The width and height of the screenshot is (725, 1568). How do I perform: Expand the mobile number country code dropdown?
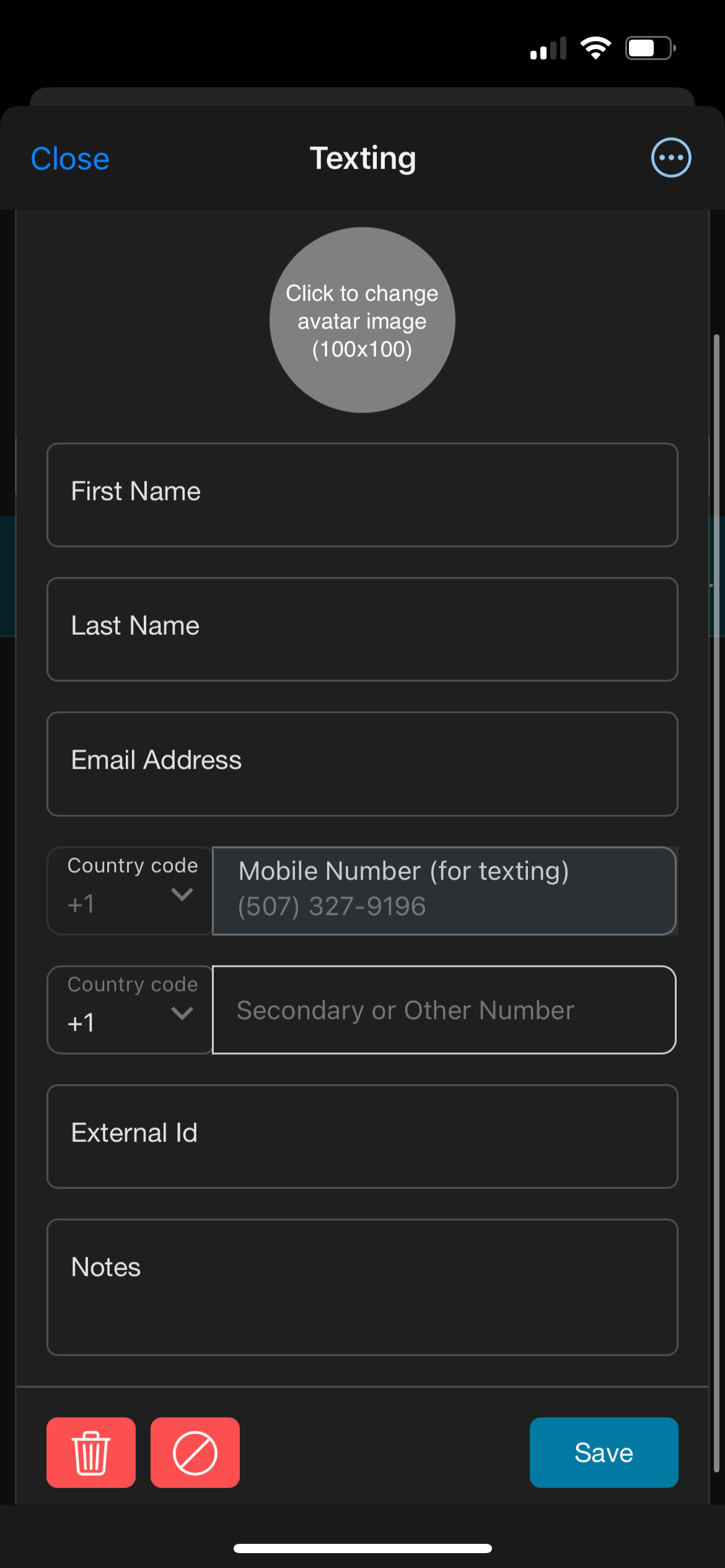[x=130, y=891]
